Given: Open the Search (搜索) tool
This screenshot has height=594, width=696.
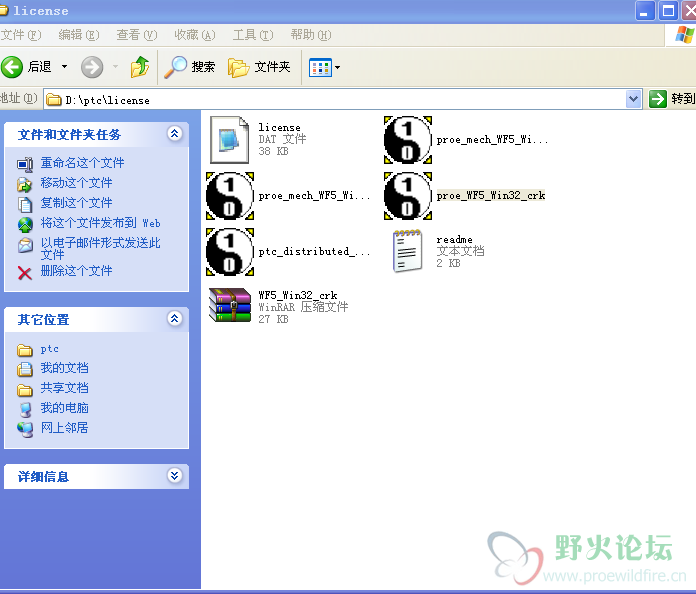Looking at the screenshot, I should click(x=190, y=67).
